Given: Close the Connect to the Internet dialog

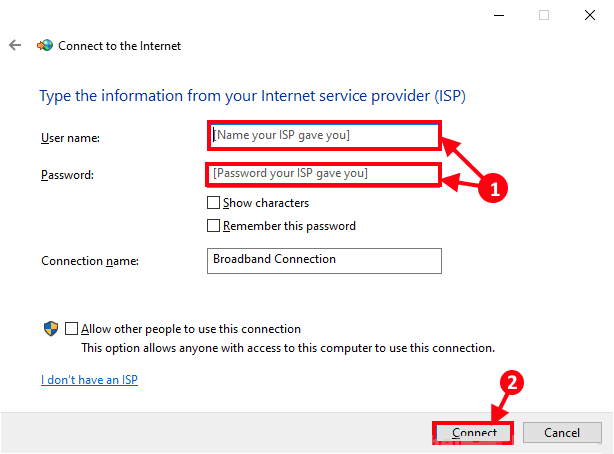Looking at the screenshot, I should click(x=590, y=15).
